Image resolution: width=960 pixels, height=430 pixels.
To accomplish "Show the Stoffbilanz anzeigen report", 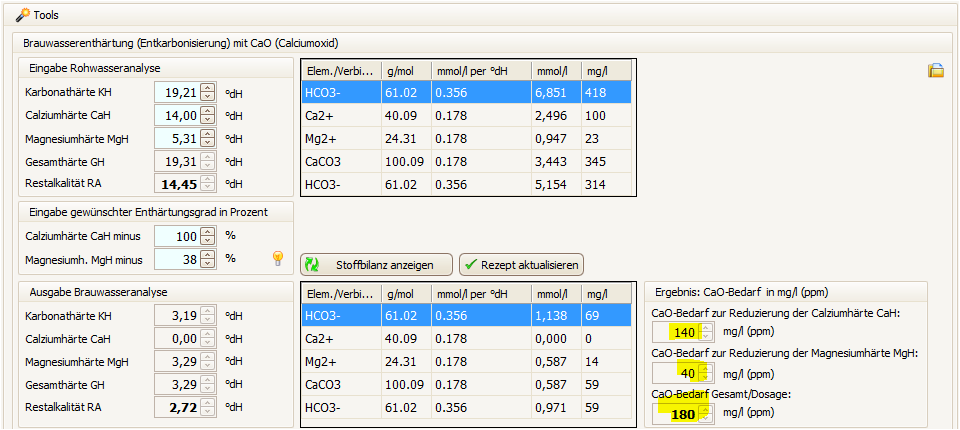I will coord(376,265).
